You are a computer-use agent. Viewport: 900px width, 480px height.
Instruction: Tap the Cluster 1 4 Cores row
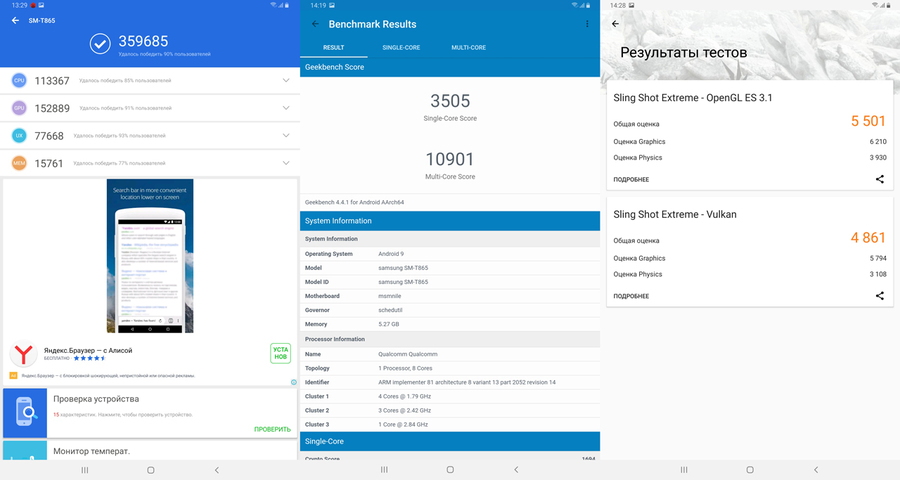pos(450,396)
